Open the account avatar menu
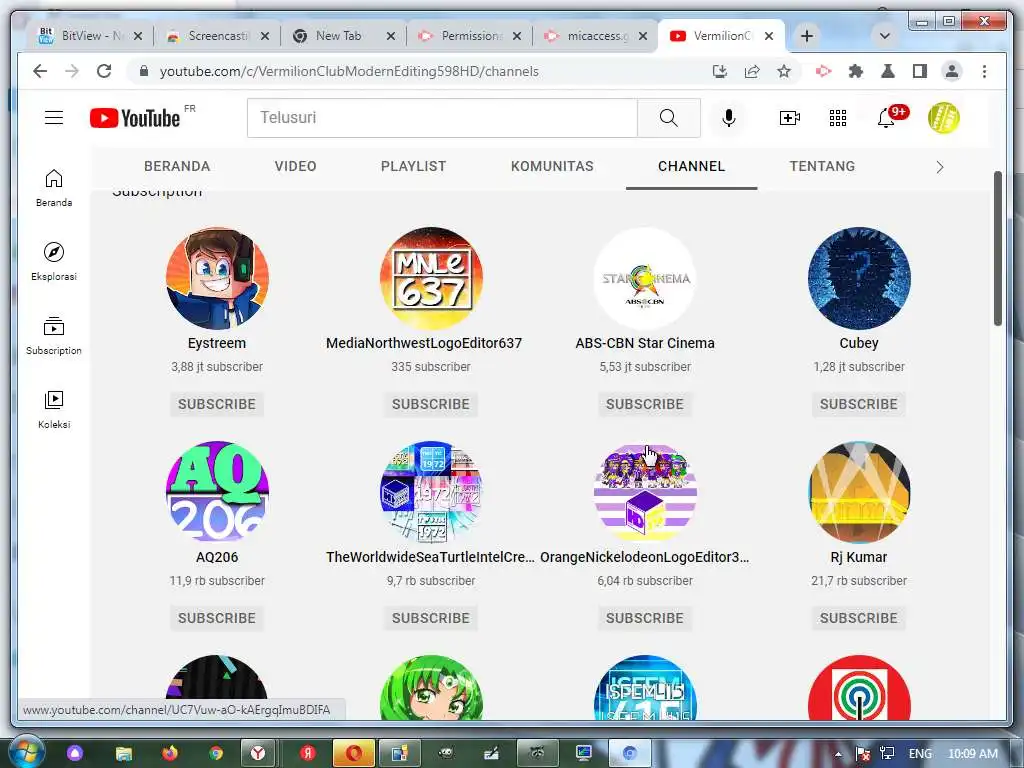This screenshot has width=1024, height=768. [x=944, y=118]
